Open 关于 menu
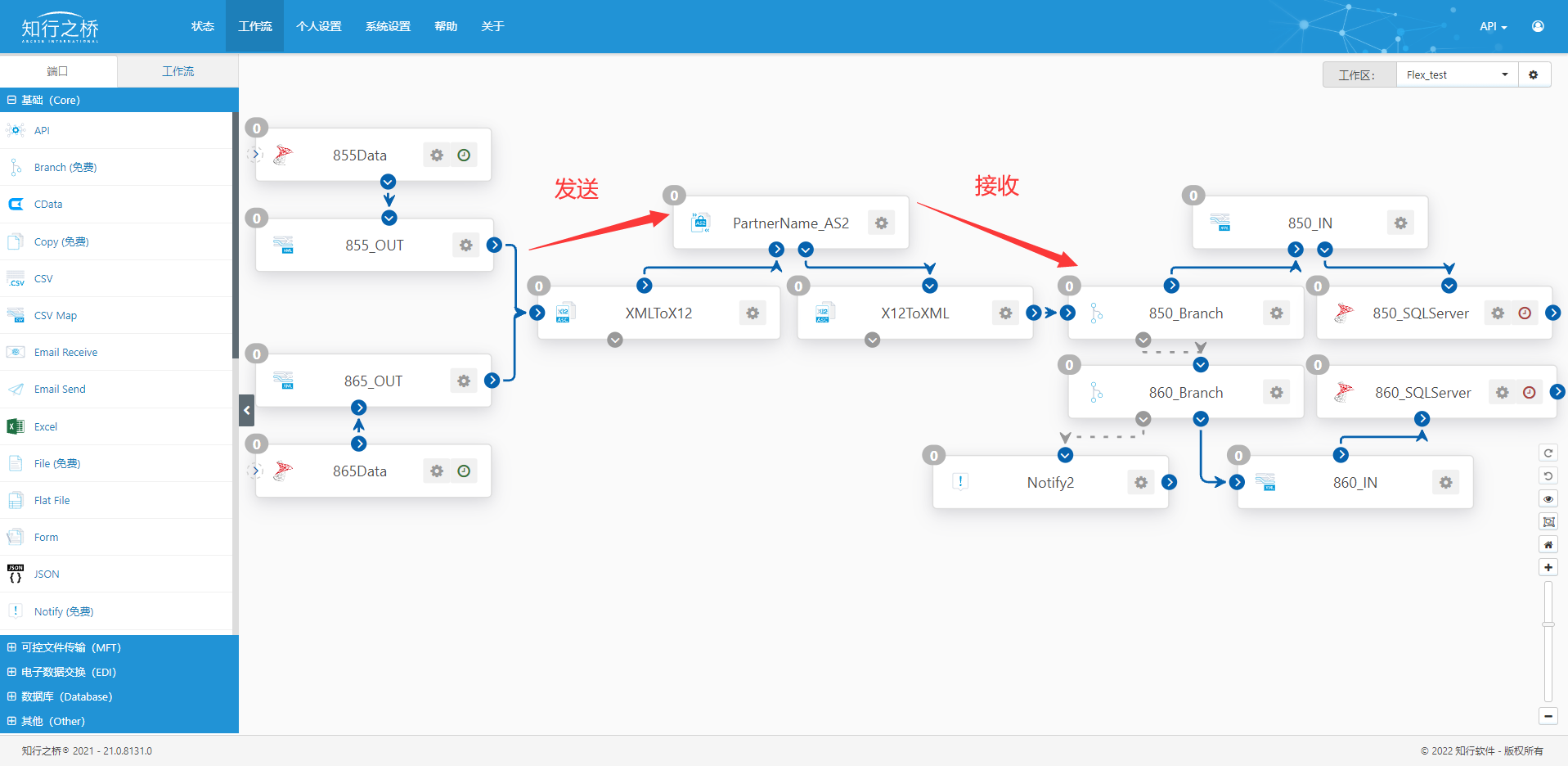1568x766 pixels. pos(492,26)
